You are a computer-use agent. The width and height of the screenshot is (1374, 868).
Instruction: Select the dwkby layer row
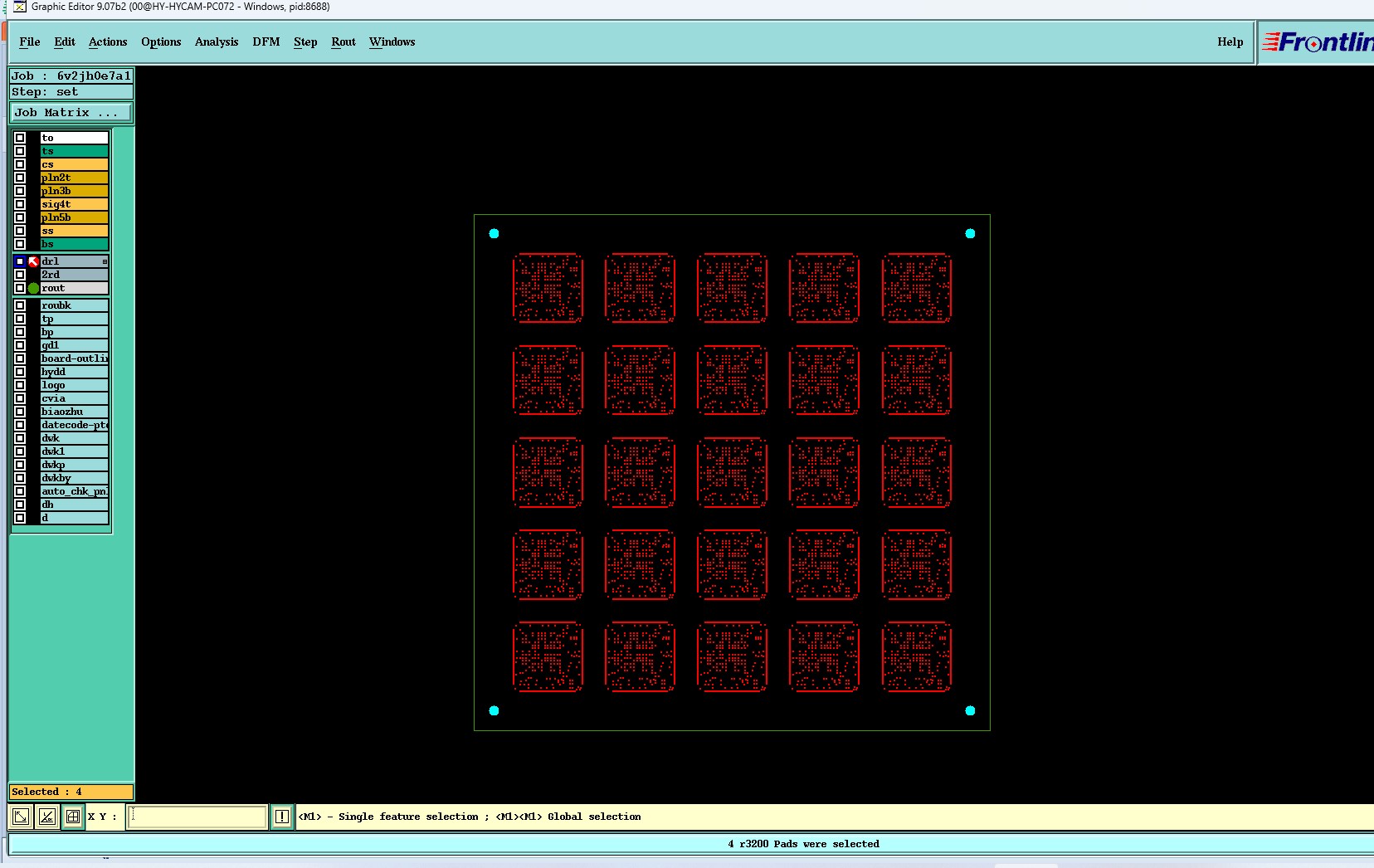pyautogui.click(x=74, y=478)
